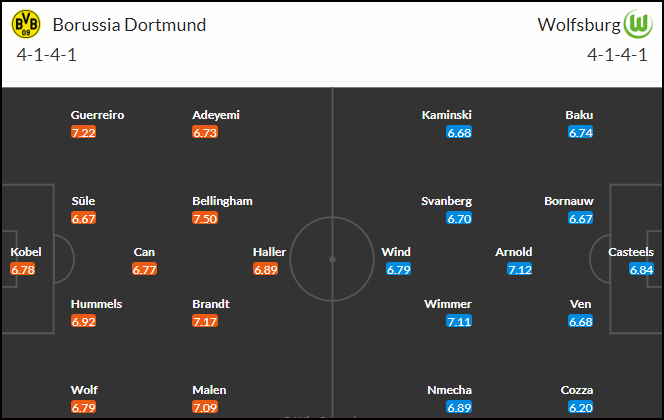Image resolution: width=664 pixels, height=420 pixels.
Task: Open the Wolfsburg team name link
Action: [578, 25]
